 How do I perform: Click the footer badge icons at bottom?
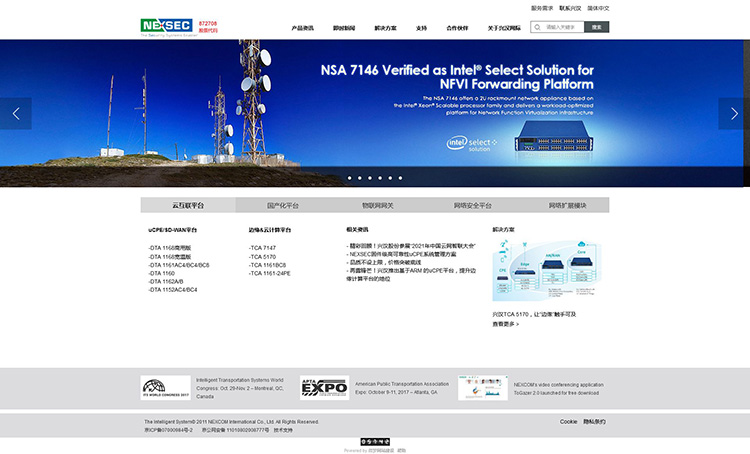click(375, 441)
